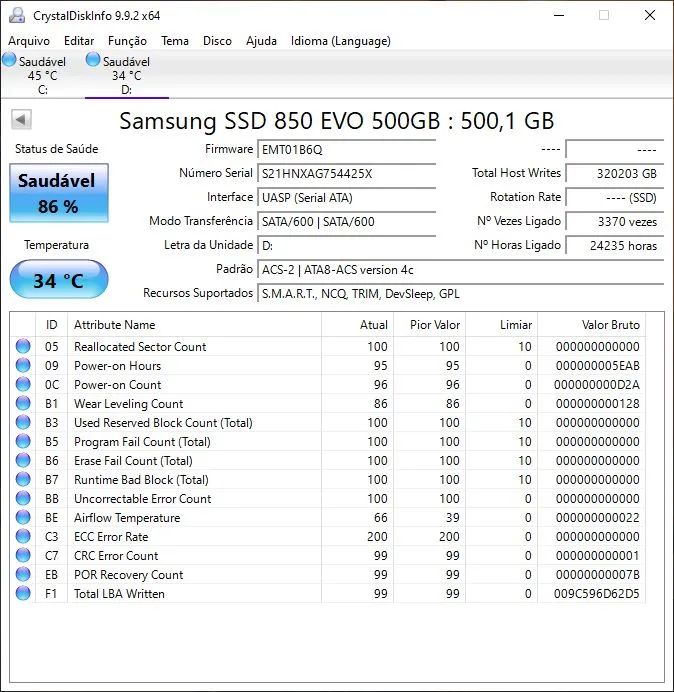The width and height of the screenshot is (674, 692).
Task: Click status orb of Program Fail Count
Action: click(23, 441)
